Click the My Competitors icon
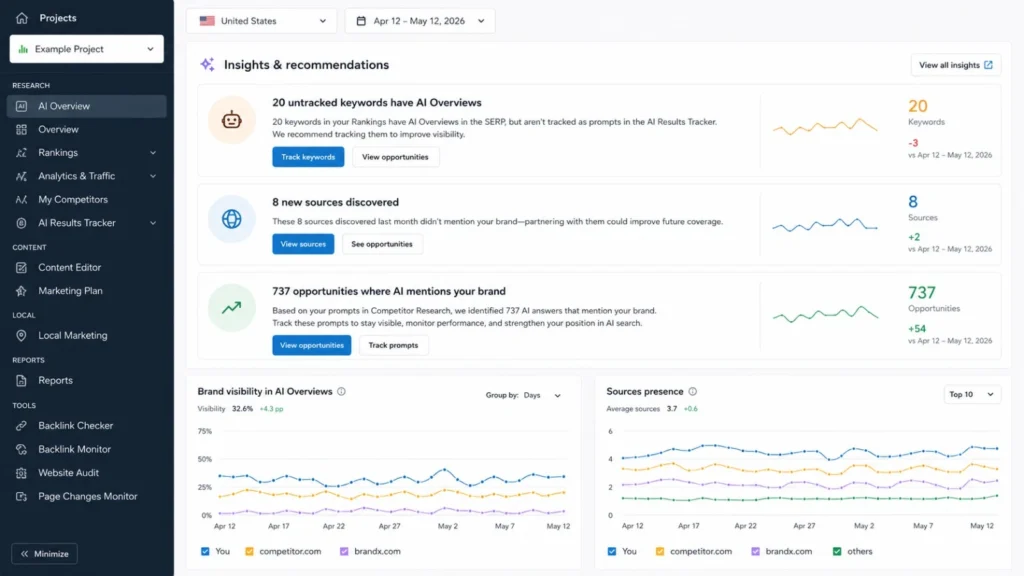1024x576 pixels. pos(22,200)
